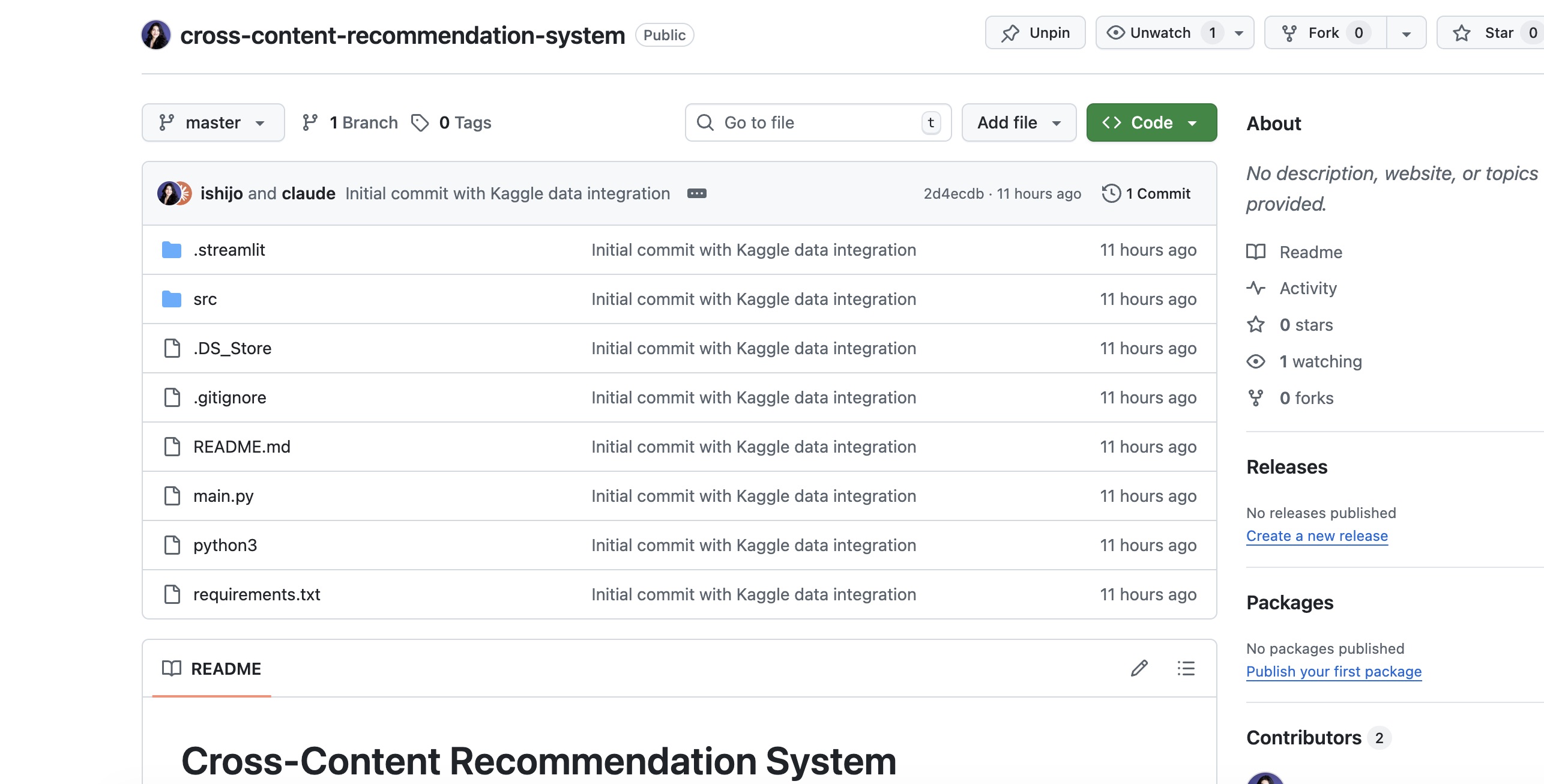Image resolution: width=1544 pixels, height=784 pixels.
Task: Follow the Create a new release link
Action: click(x=1317, y=535)
